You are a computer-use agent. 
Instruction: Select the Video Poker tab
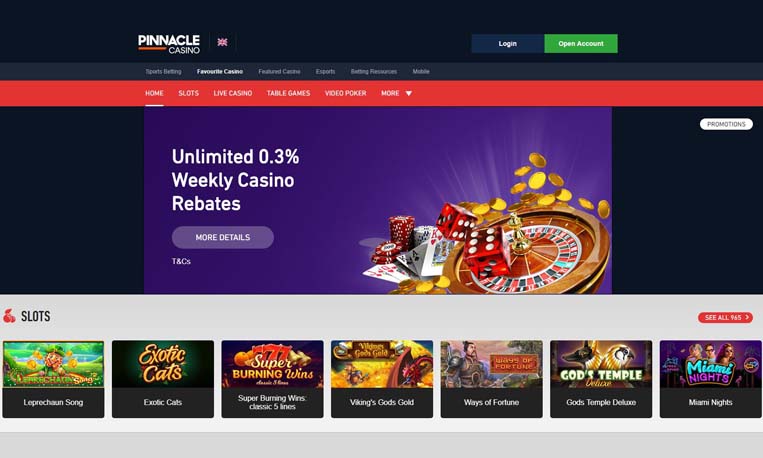[x=345, y=93]
